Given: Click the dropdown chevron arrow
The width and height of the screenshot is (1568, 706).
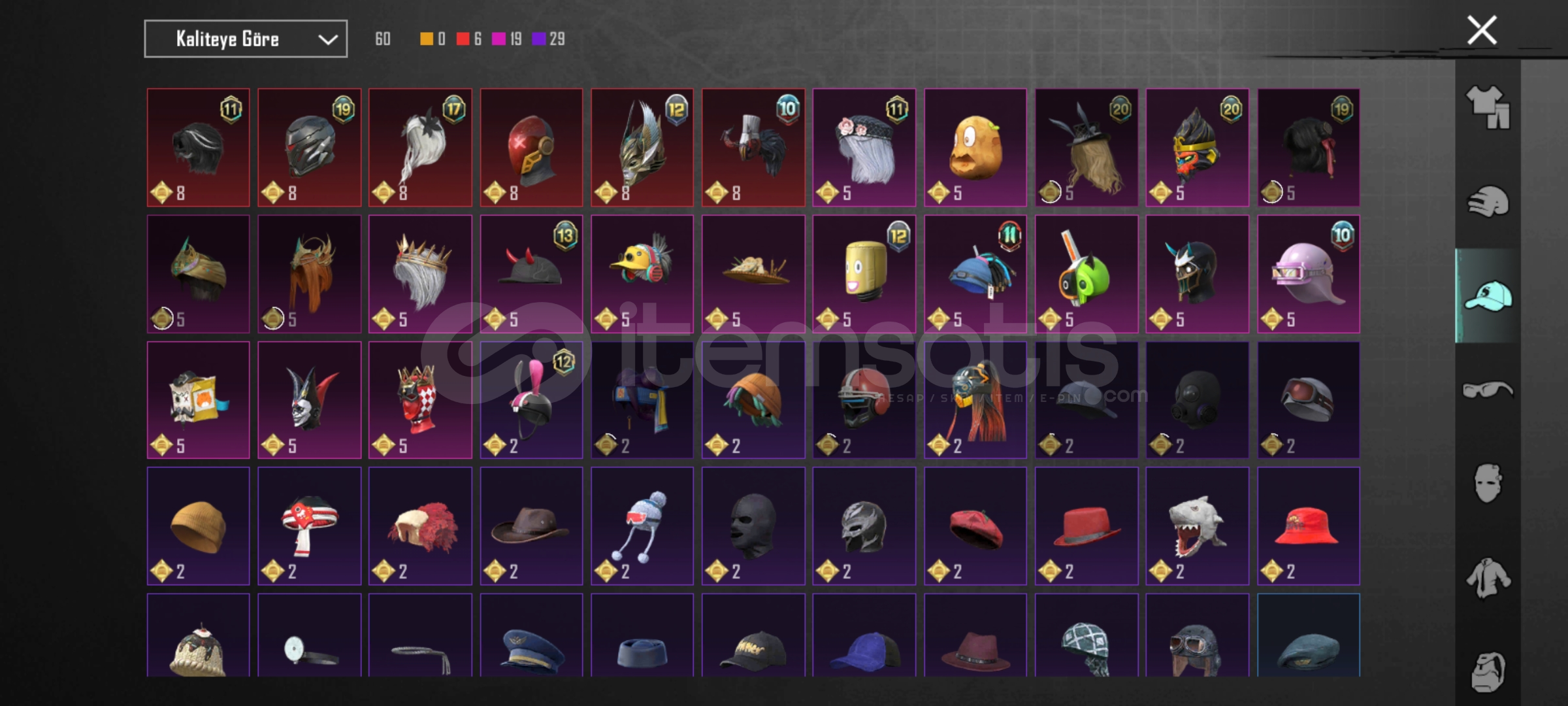Looking at the screenshot, I should (327, 40).
